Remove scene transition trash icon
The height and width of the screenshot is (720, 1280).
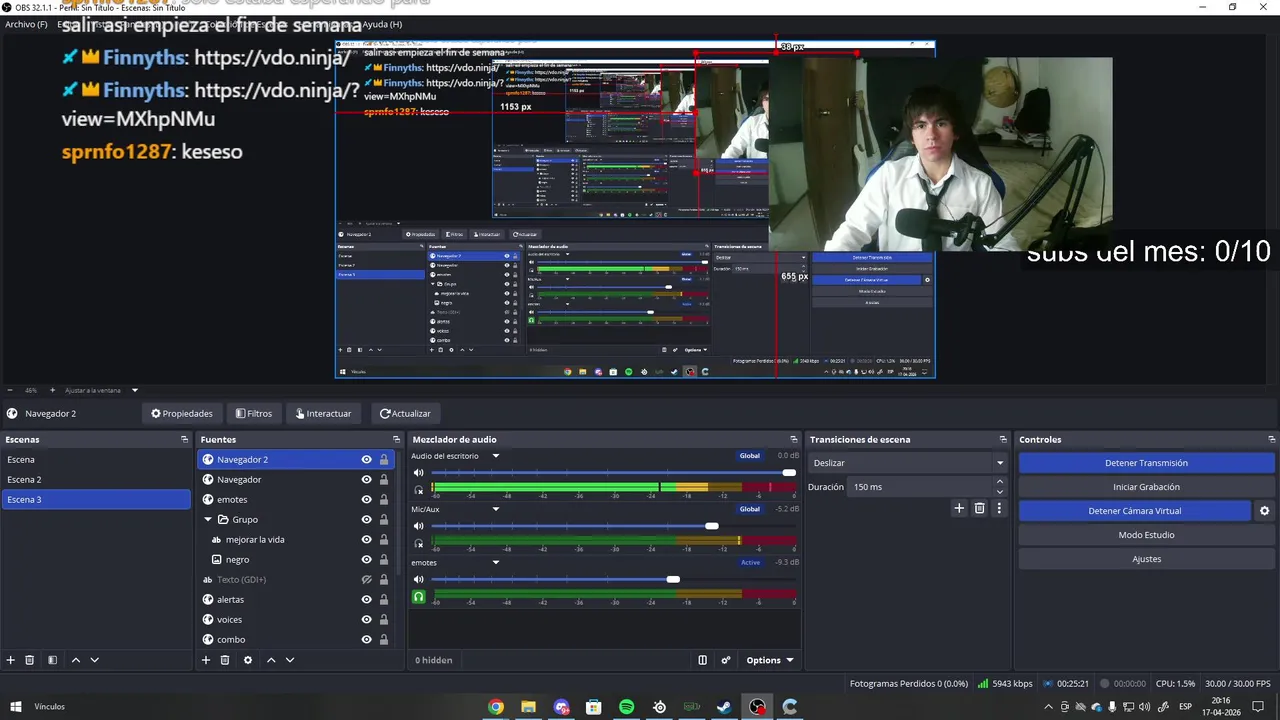pos(979,508)
